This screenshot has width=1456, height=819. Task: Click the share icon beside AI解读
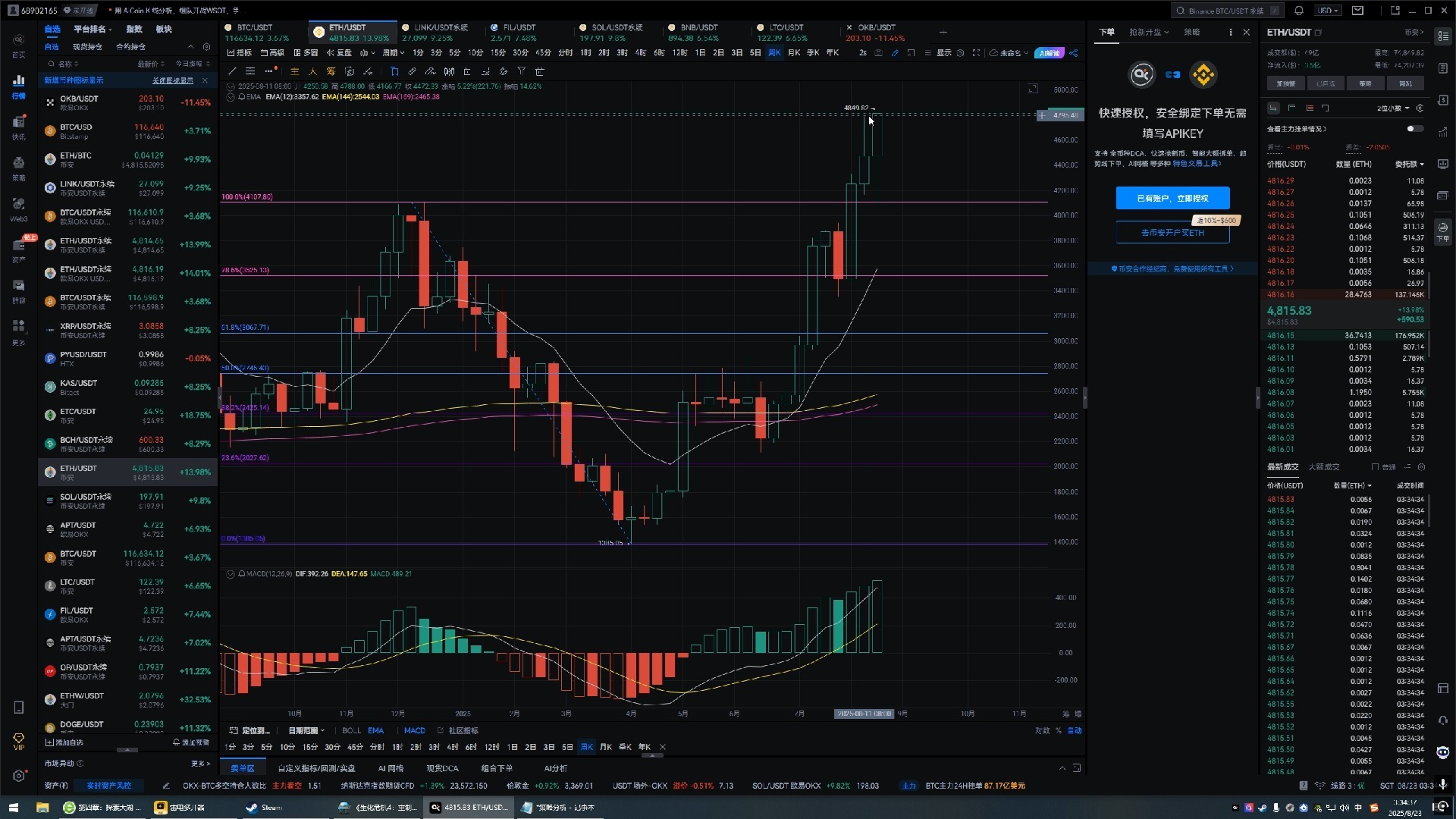pyautogui.click(x=1073, y=53)
